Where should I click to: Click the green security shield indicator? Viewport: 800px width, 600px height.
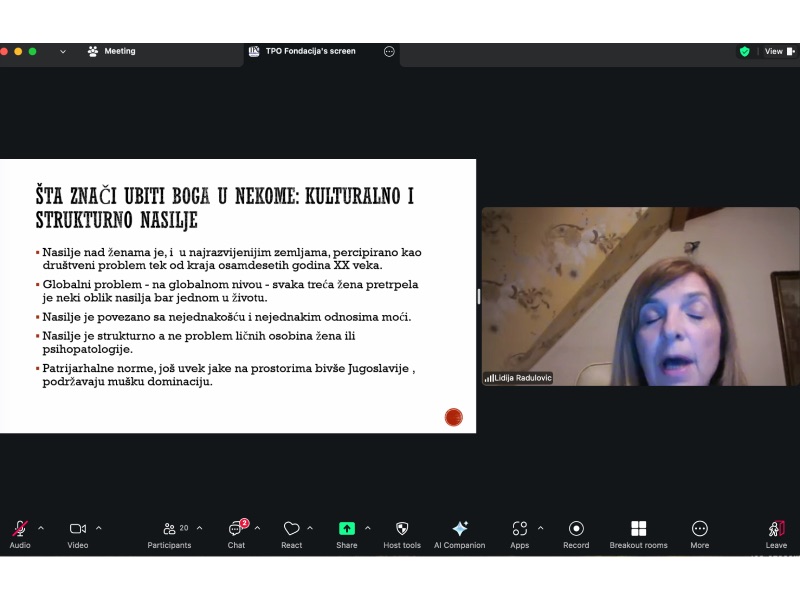746,50
